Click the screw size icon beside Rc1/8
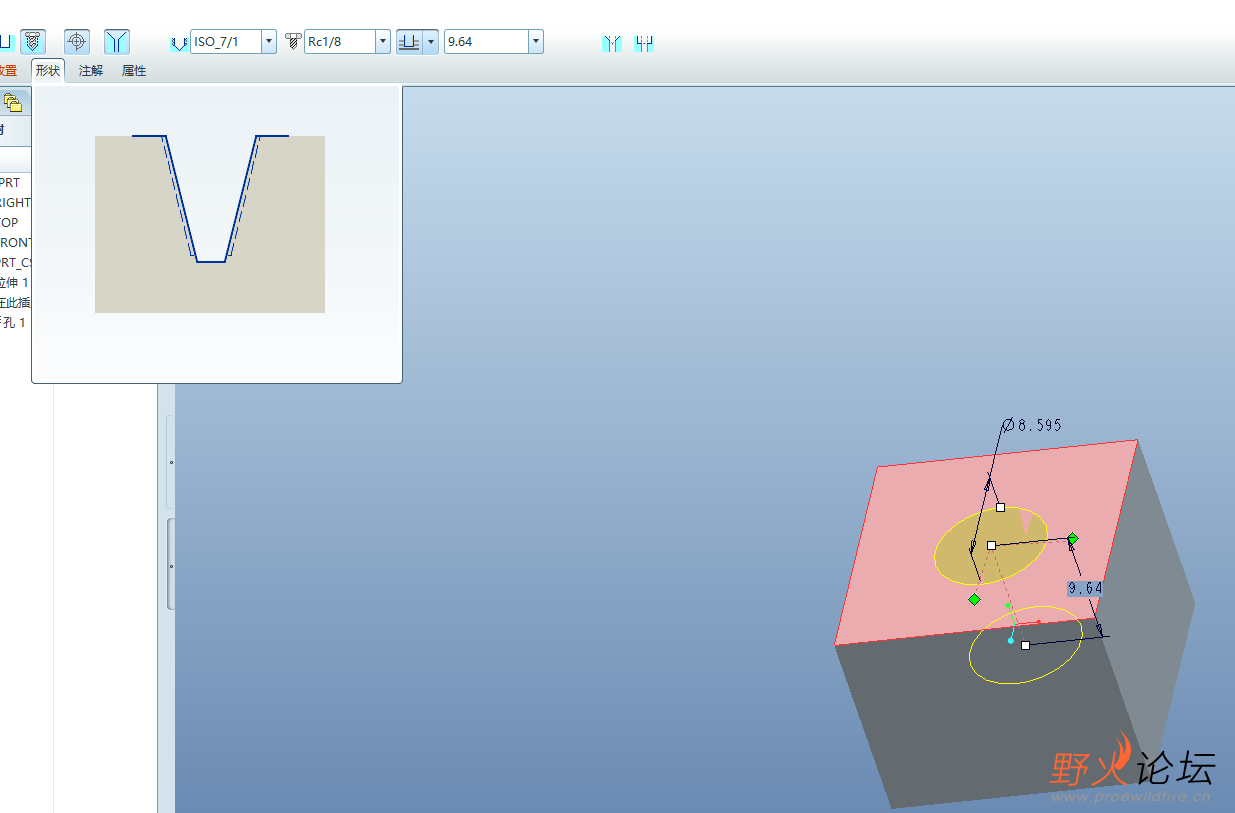 click(x=293, y=42)
